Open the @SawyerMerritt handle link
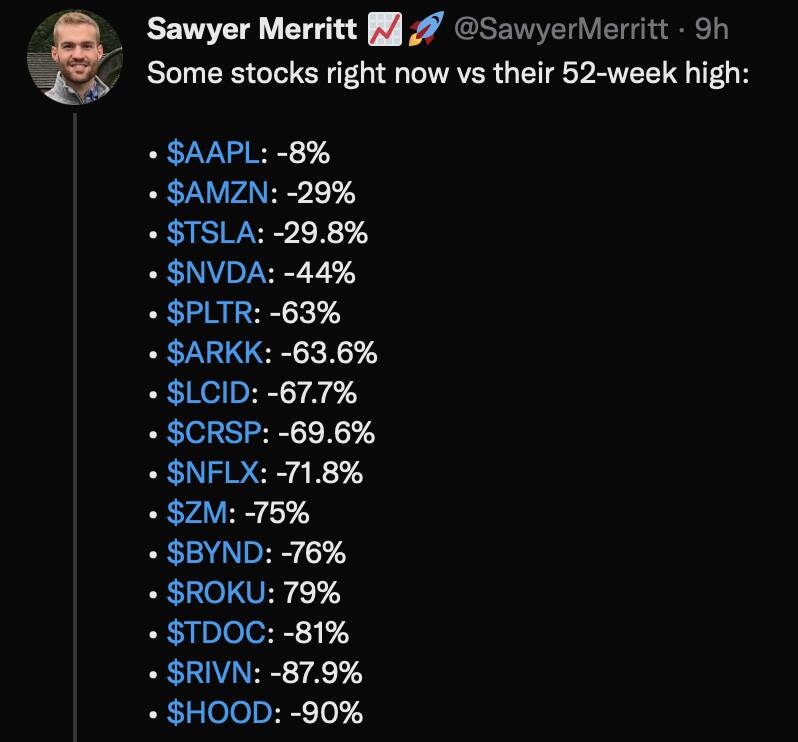Viewport: 798px width, 742px height. (x=561, y=29)
